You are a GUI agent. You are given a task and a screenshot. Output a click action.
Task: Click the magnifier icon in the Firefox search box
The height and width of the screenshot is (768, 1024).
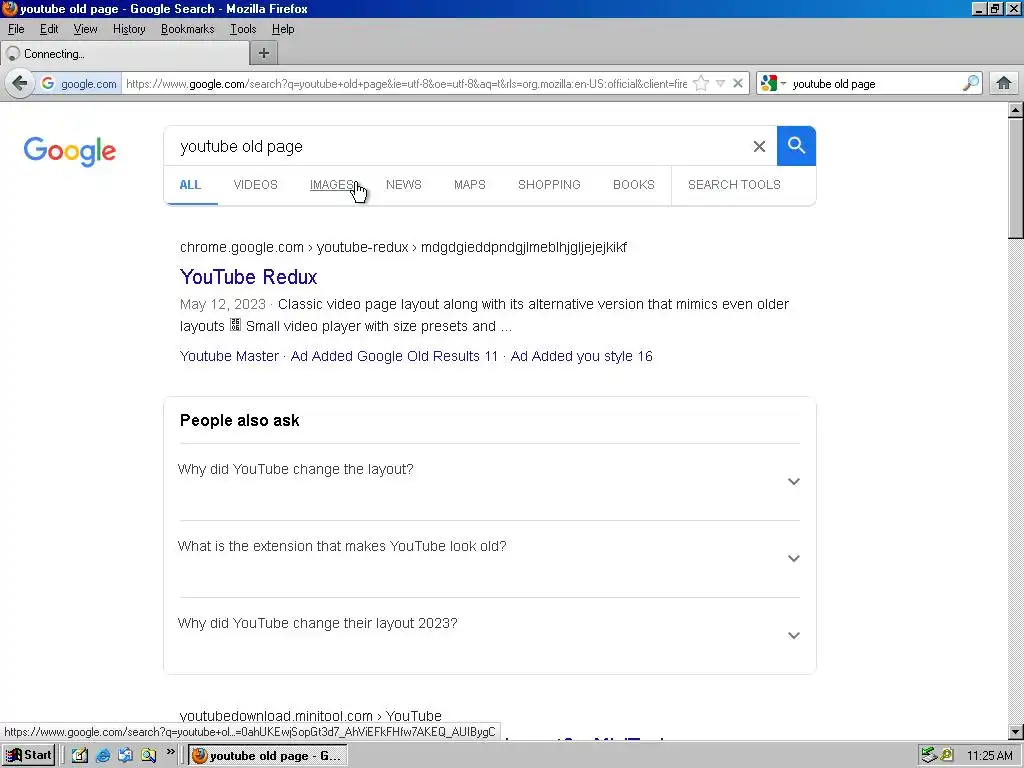pos(971,84)
